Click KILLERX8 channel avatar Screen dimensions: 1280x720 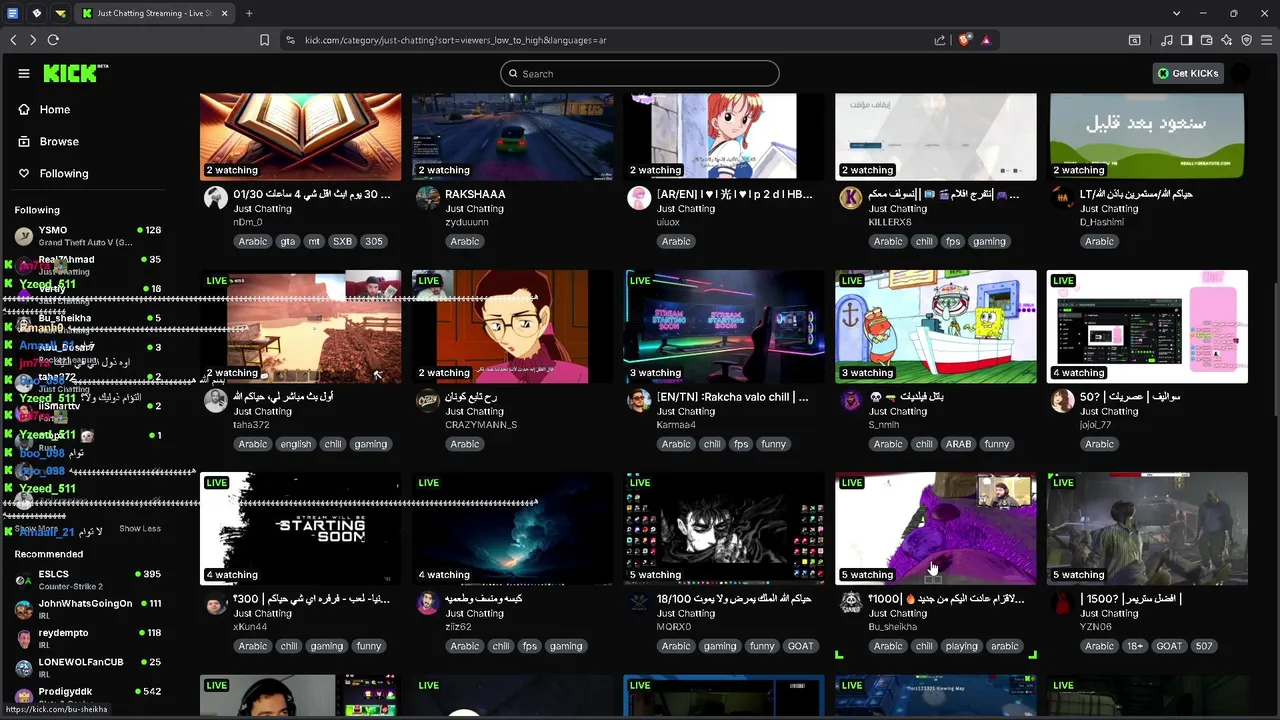tap(851, 197)
